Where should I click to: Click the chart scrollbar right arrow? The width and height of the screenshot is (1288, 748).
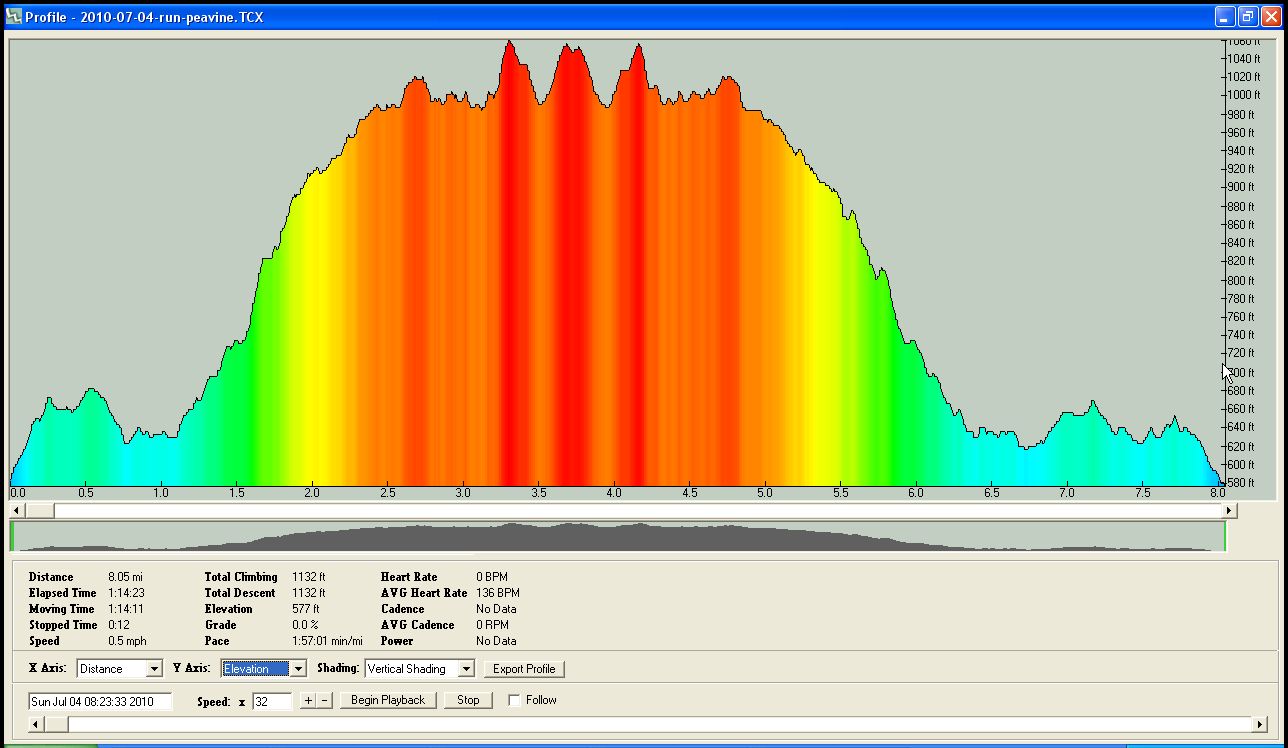[1230, 511]
